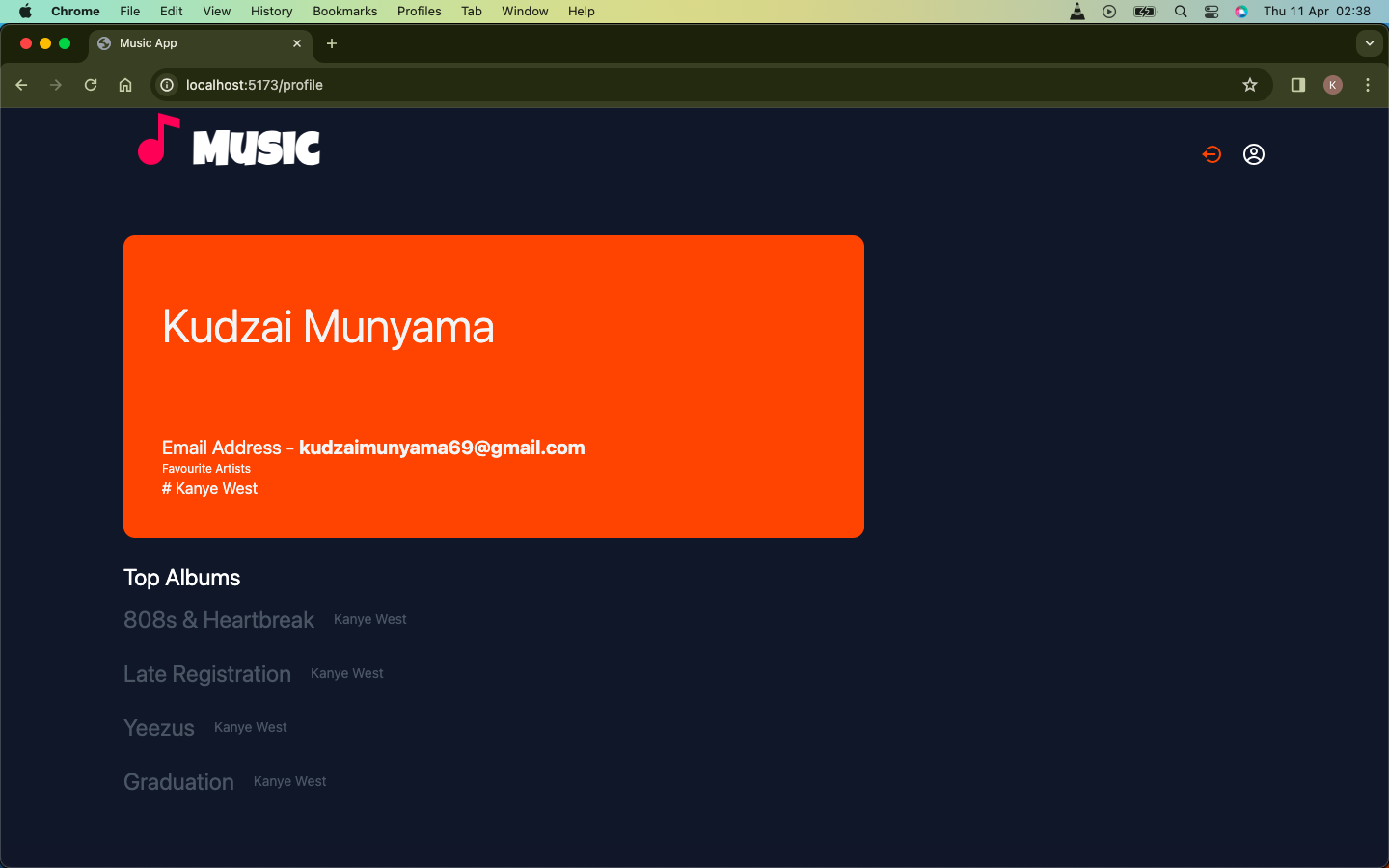Click Kanye West beside Yeezus
The height and width of the screenshot is (868, 1389).
coord(251,727)
